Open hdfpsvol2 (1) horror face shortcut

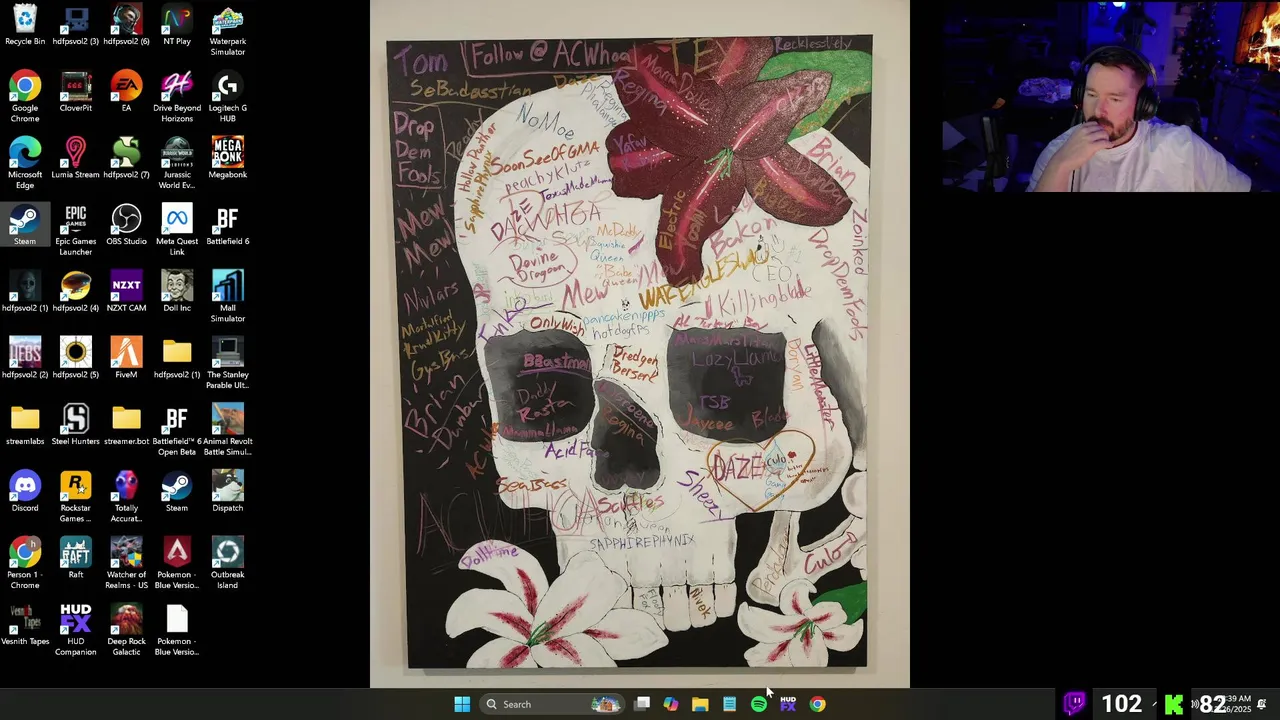tap(25, 292)
